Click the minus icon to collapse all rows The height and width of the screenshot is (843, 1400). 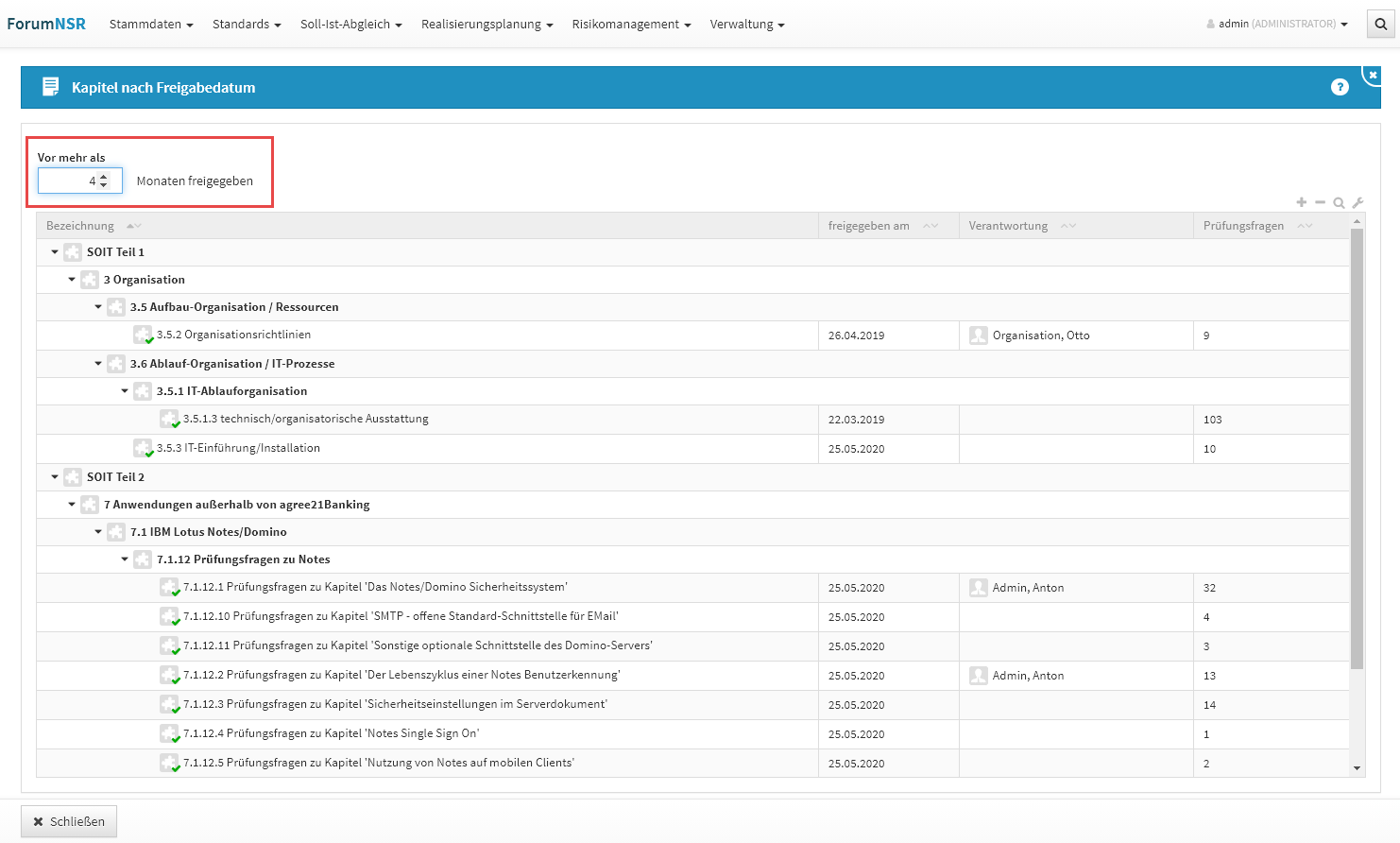(1320, 202)
